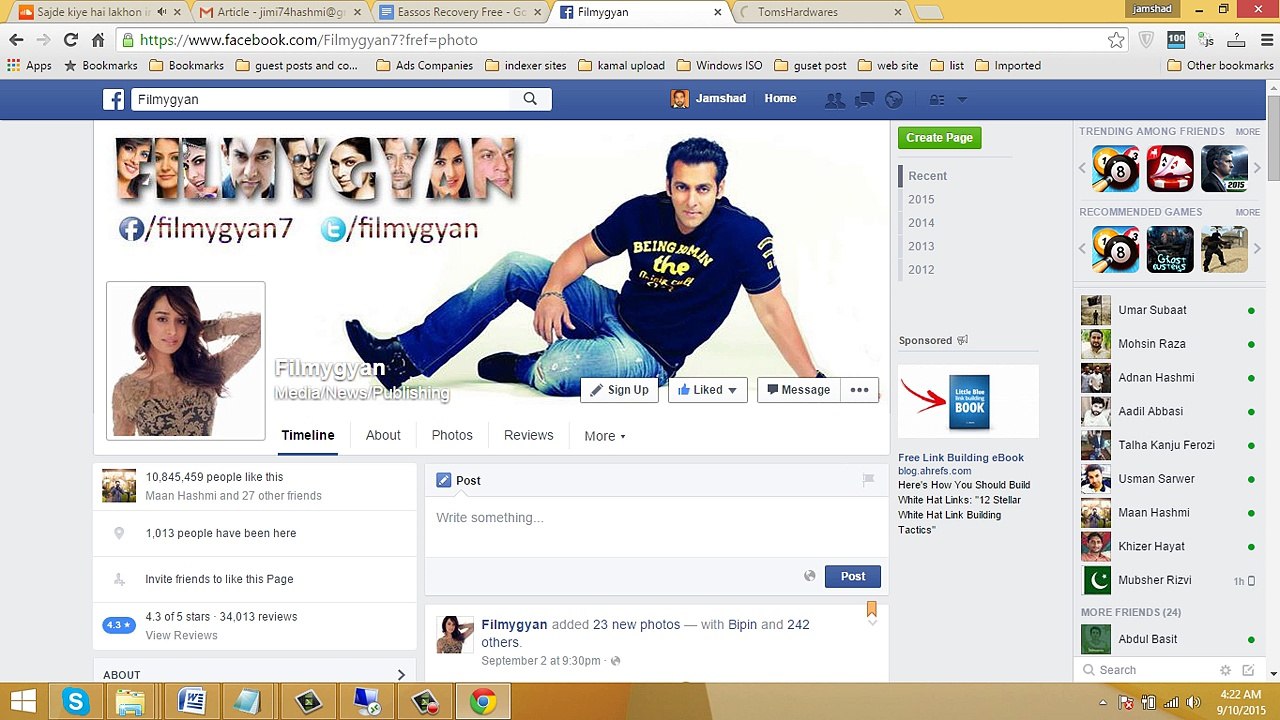Click the 8 Ball Pool icon under Recommended Games
The width and height of the screenshot is (1280, 720).
click(x=1116, y=249)
